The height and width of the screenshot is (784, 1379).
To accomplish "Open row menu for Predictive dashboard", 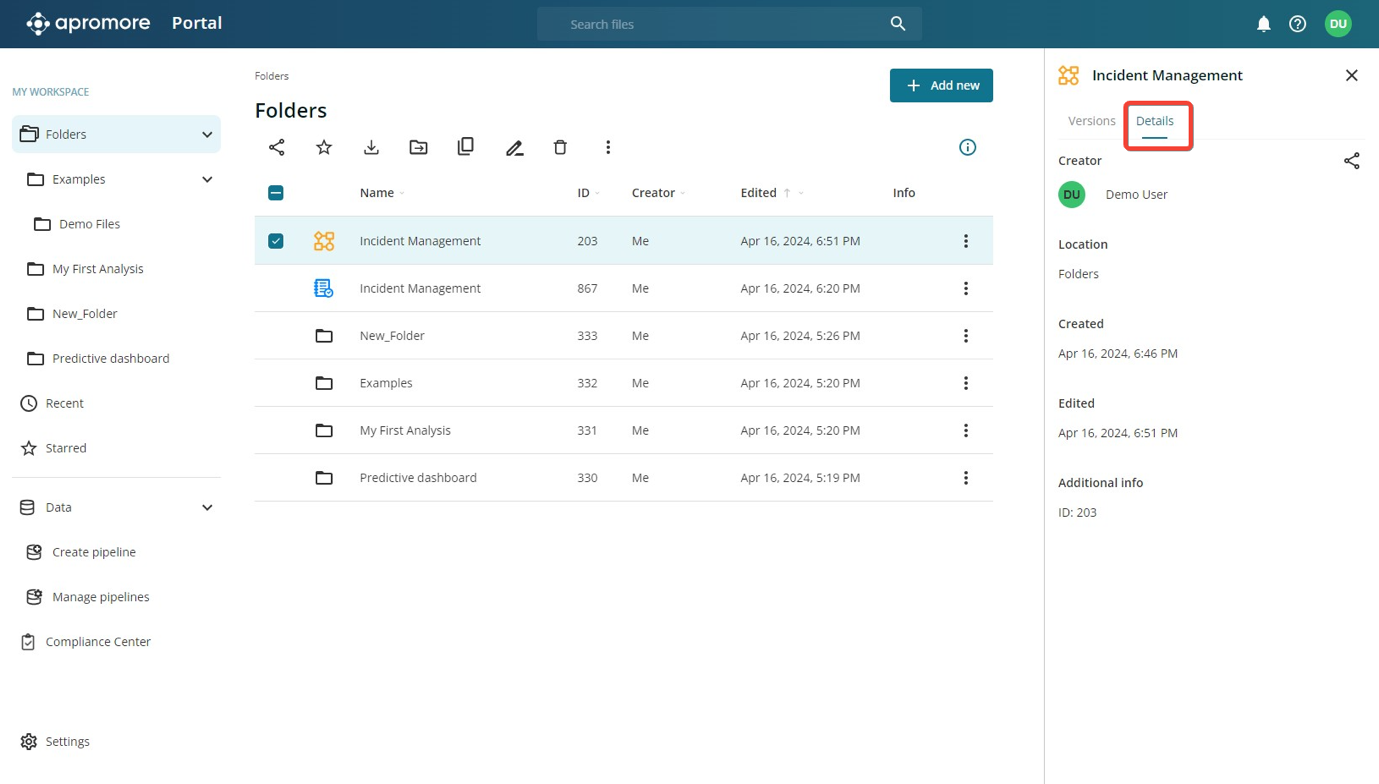I will click(966, 478).
